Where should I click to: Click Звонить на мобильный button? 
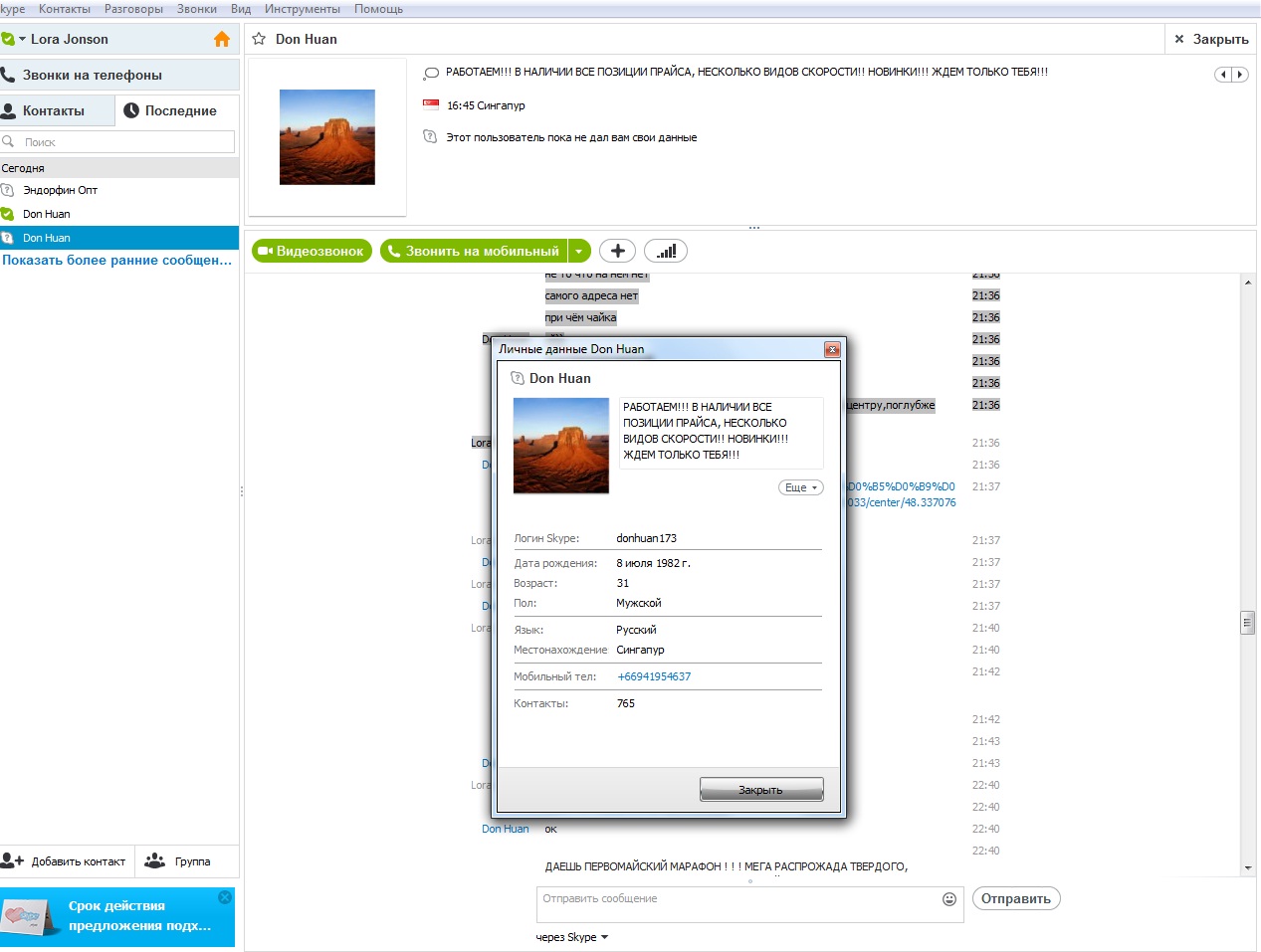point(474,251)
